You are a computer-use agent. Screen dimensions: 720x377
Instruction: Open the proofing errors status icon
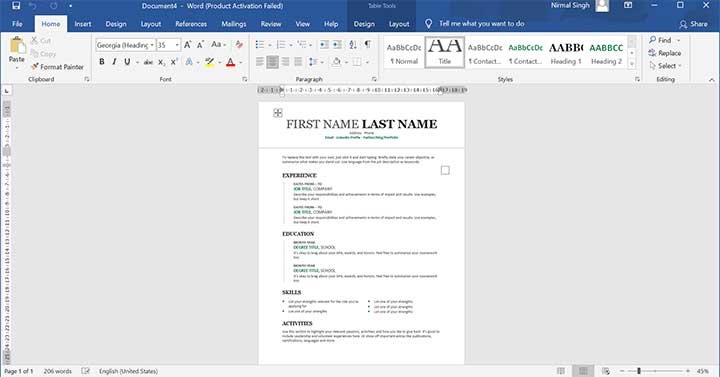[85, 371]
